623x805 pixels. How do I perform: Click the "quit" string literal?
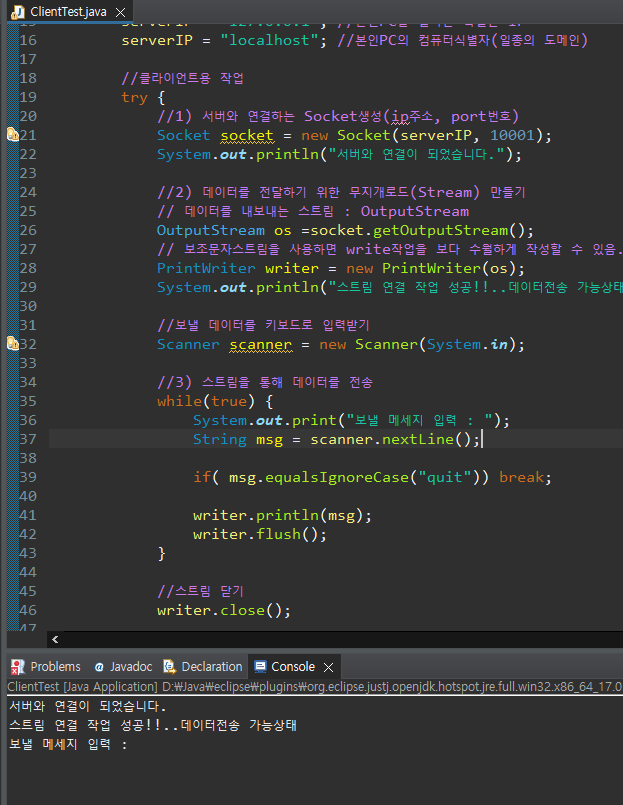click(x=445, y=477)
